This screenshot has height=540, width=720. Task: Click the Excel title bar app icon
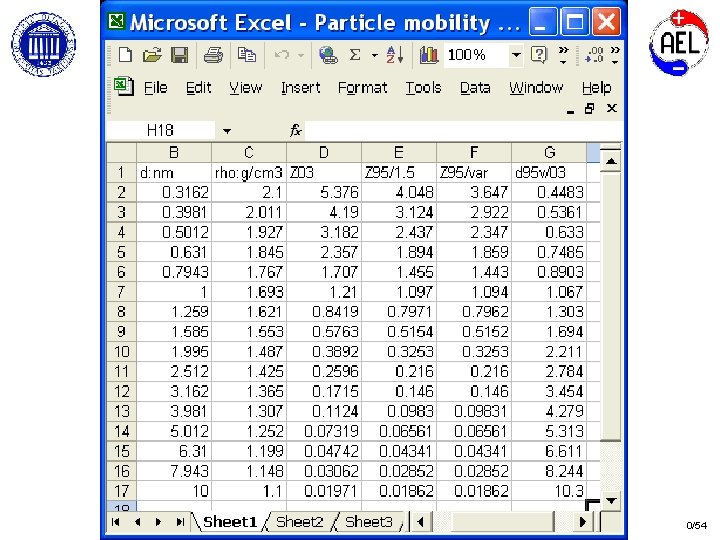pos(117,21)
